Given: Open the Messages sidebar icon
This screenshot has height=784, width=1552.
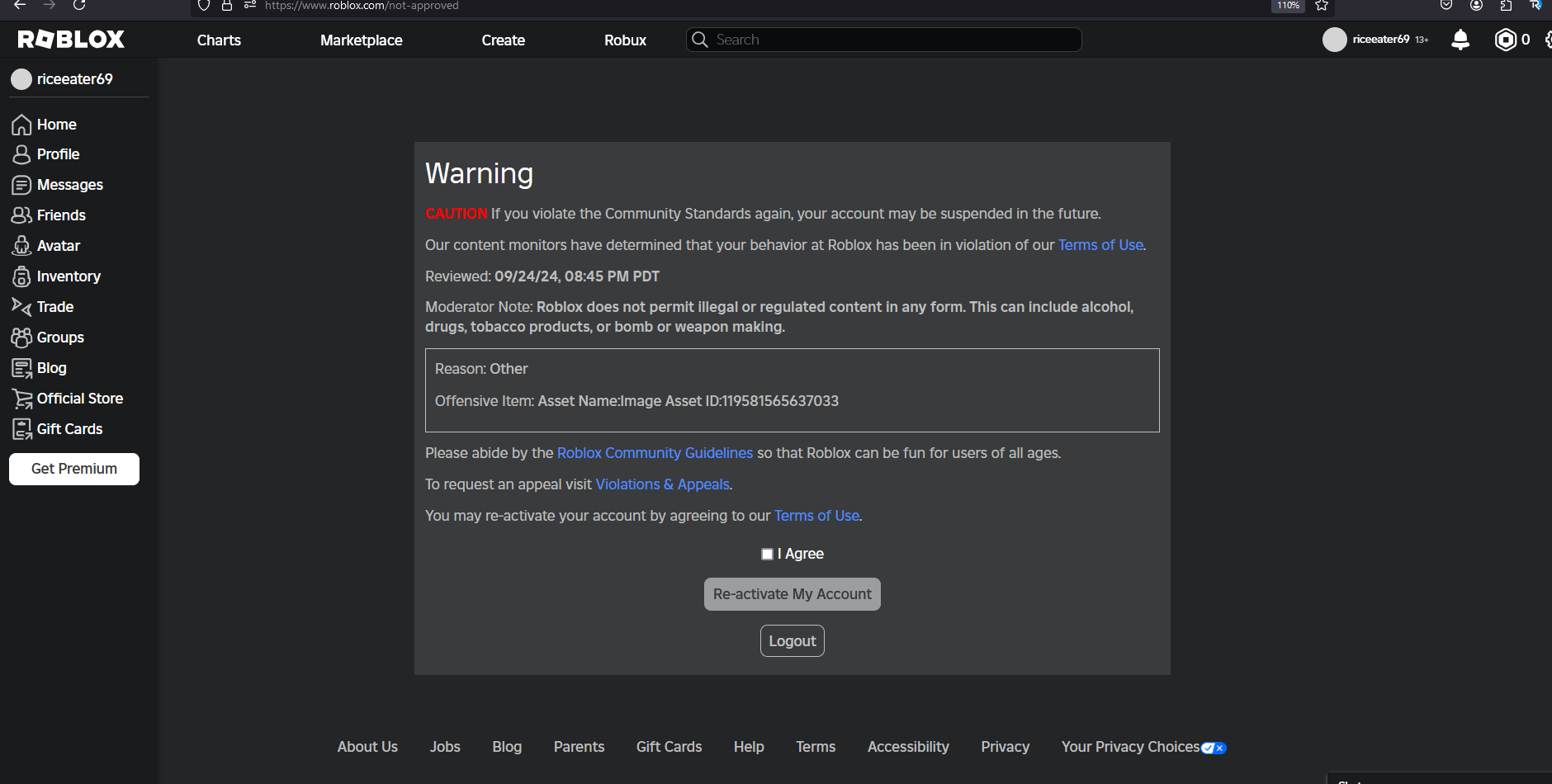Looking at the screenshot, I should coord(21,185).
